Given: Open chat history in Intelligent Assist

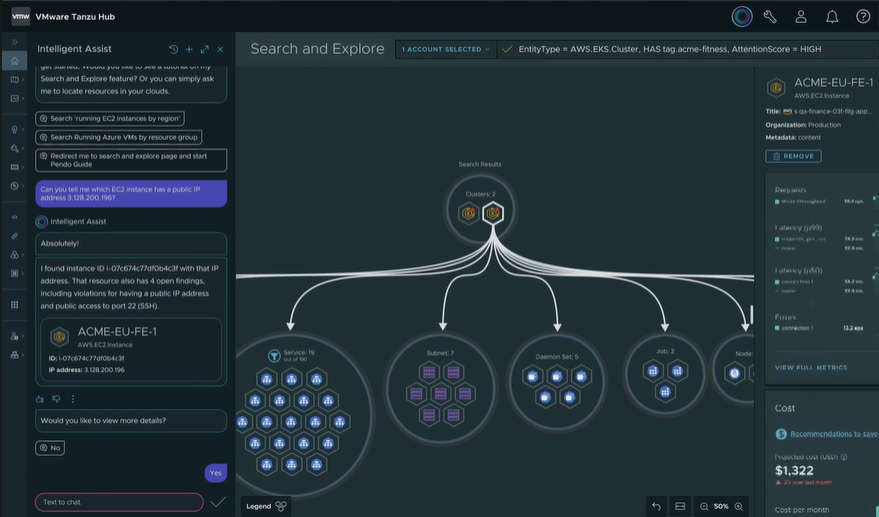Looking at the screenshot, I should coord(173,49).
